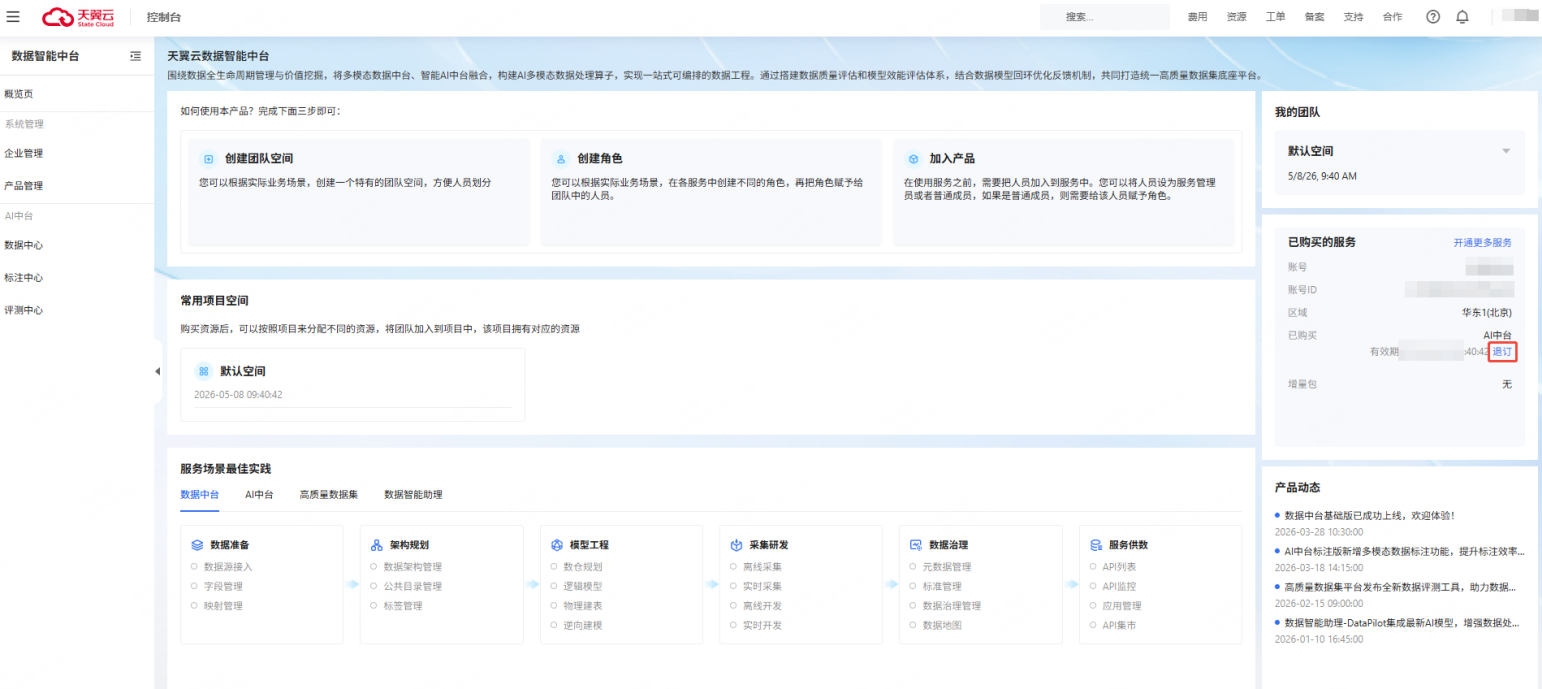The image size is (1542, 689).
Task: Focus the top search field
Action: click(x=1104, y=17)
